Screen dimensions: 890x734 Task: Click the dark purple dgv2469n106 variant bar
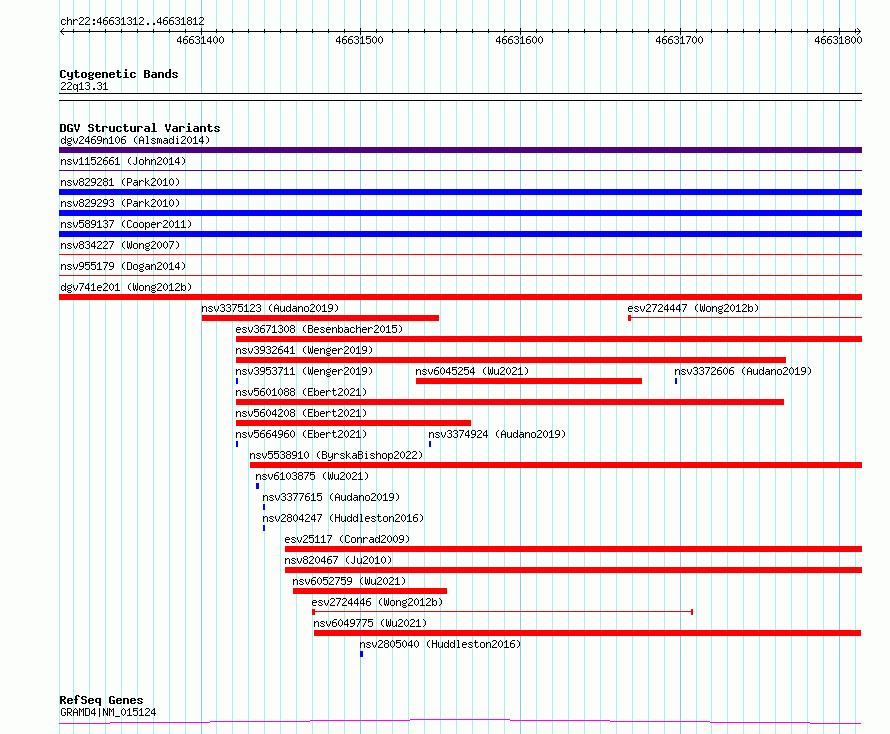460,150
